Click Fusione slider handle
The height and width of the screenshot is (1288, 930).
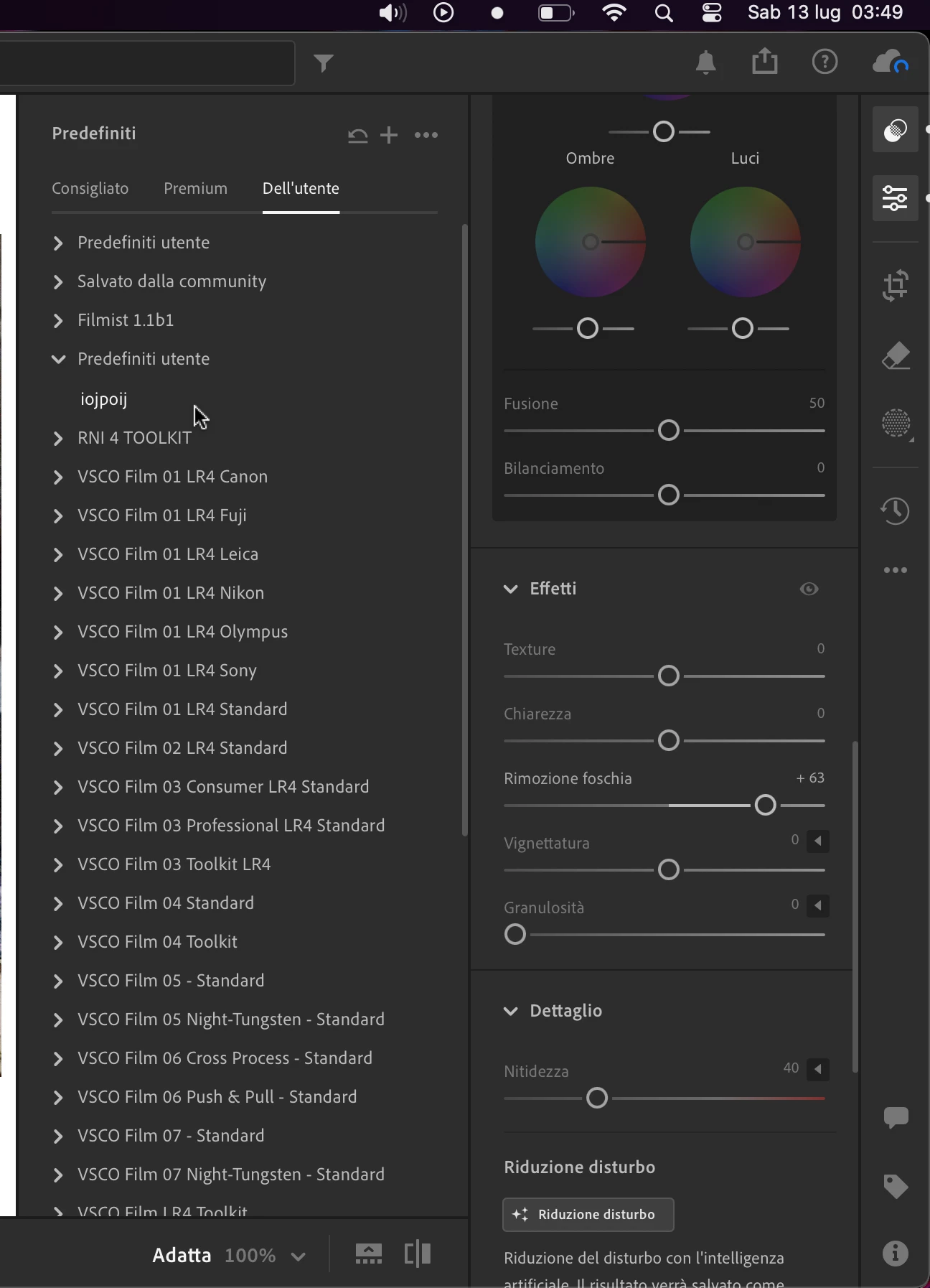click(x=669, y=431)
